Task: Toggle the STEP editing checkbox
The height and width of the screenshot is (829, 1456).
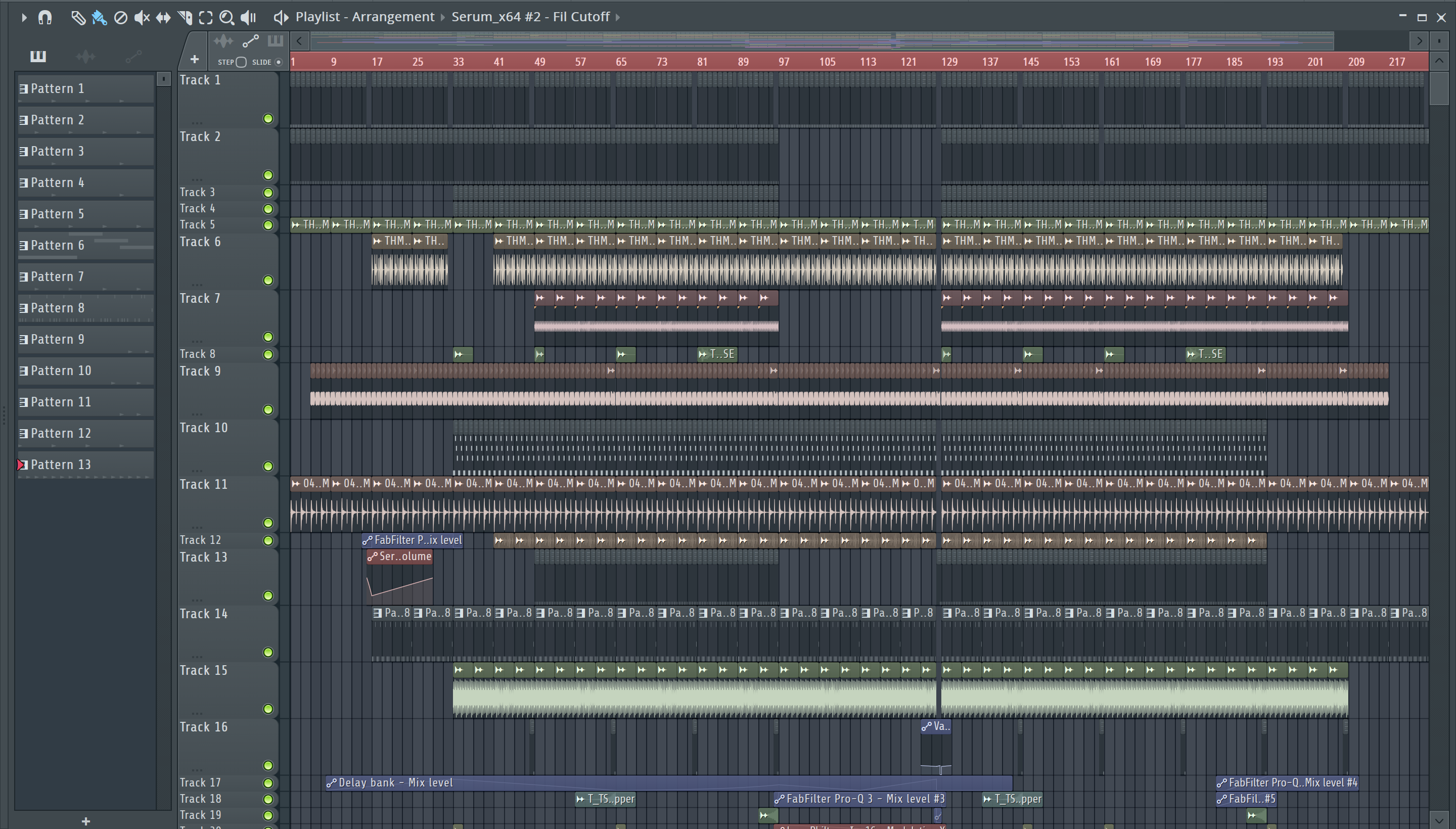Action: click(242, 62)
